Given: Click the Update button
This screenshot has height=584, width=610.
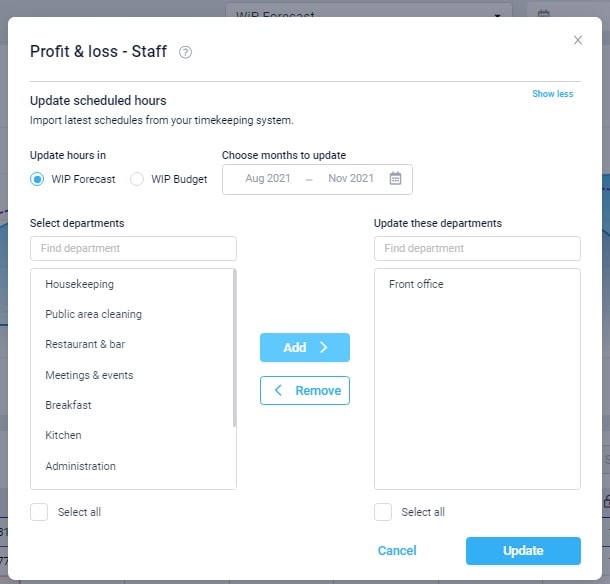Looking at the screenshot, I should coord(522,551).
